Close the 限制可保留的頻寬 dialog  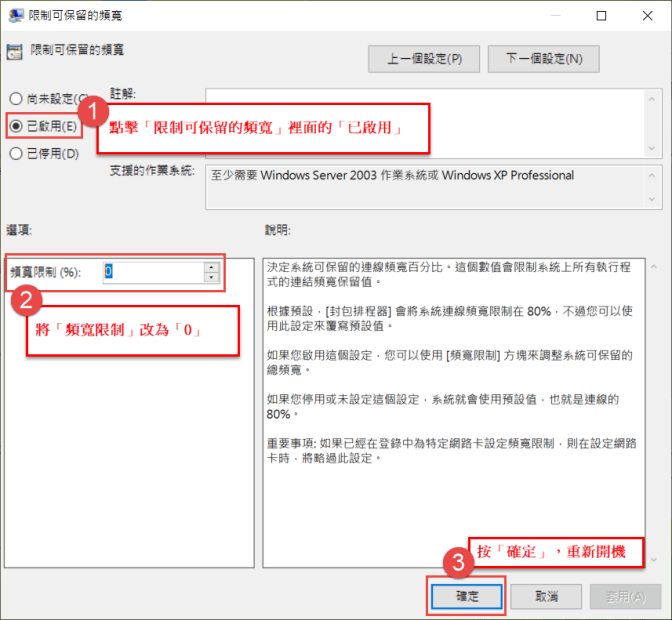[648, 16]
